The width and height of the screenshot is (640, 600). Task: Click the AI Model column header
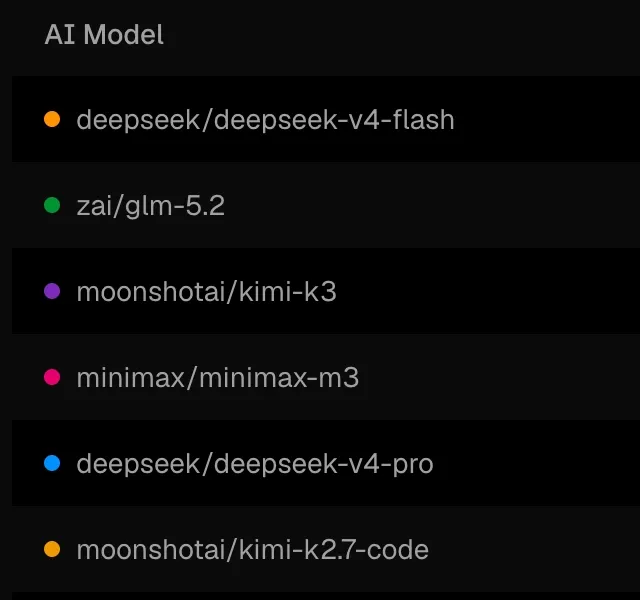pyautogui.click(x=104, y=34)
